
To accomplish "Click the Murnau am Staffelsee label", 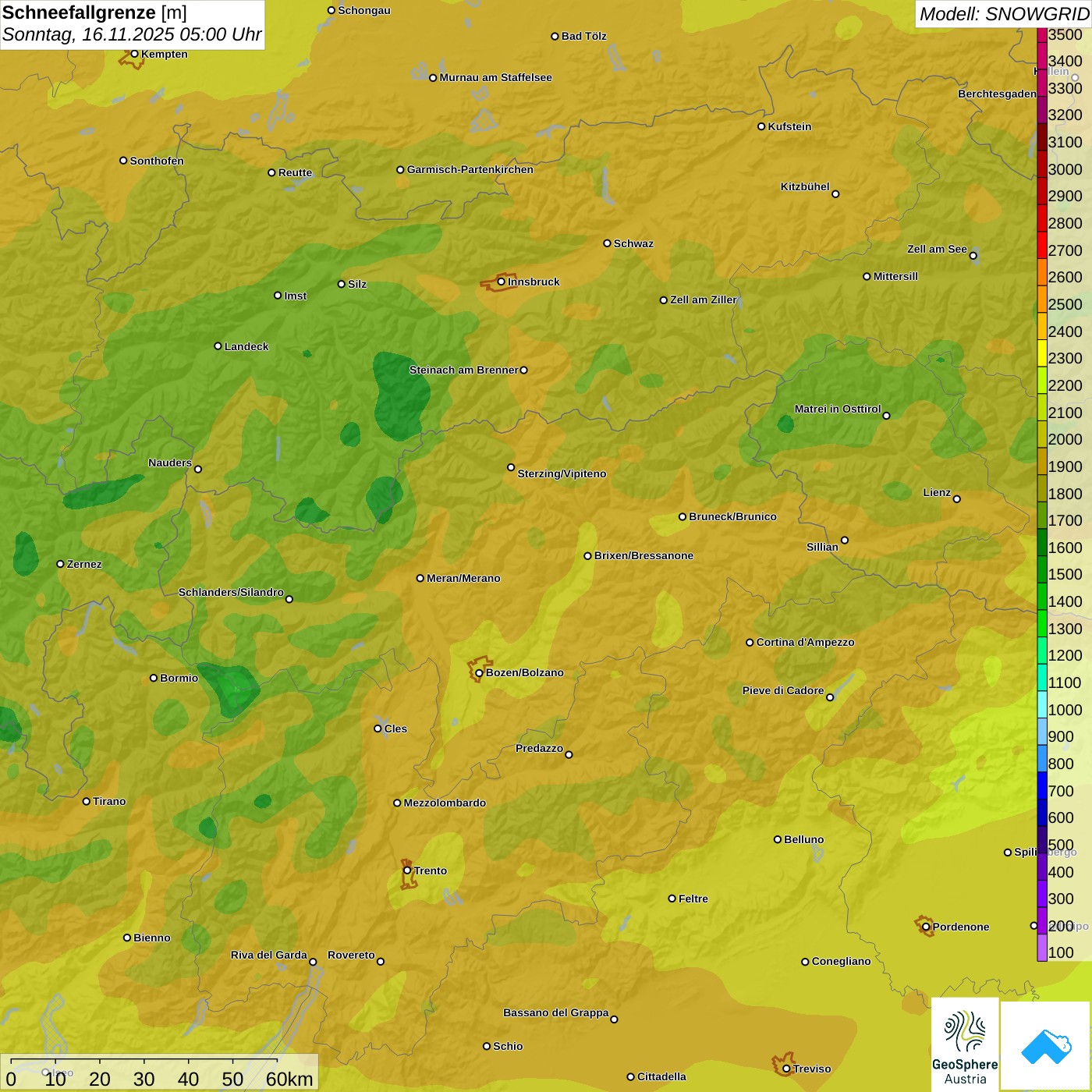I will coord(496,77).
